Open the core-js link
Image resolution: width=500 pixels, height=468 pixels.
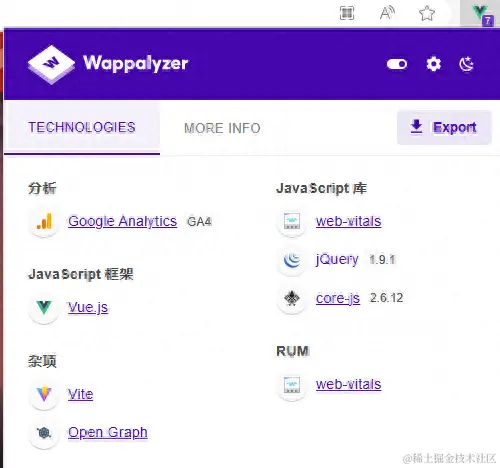tap(338, 298)
